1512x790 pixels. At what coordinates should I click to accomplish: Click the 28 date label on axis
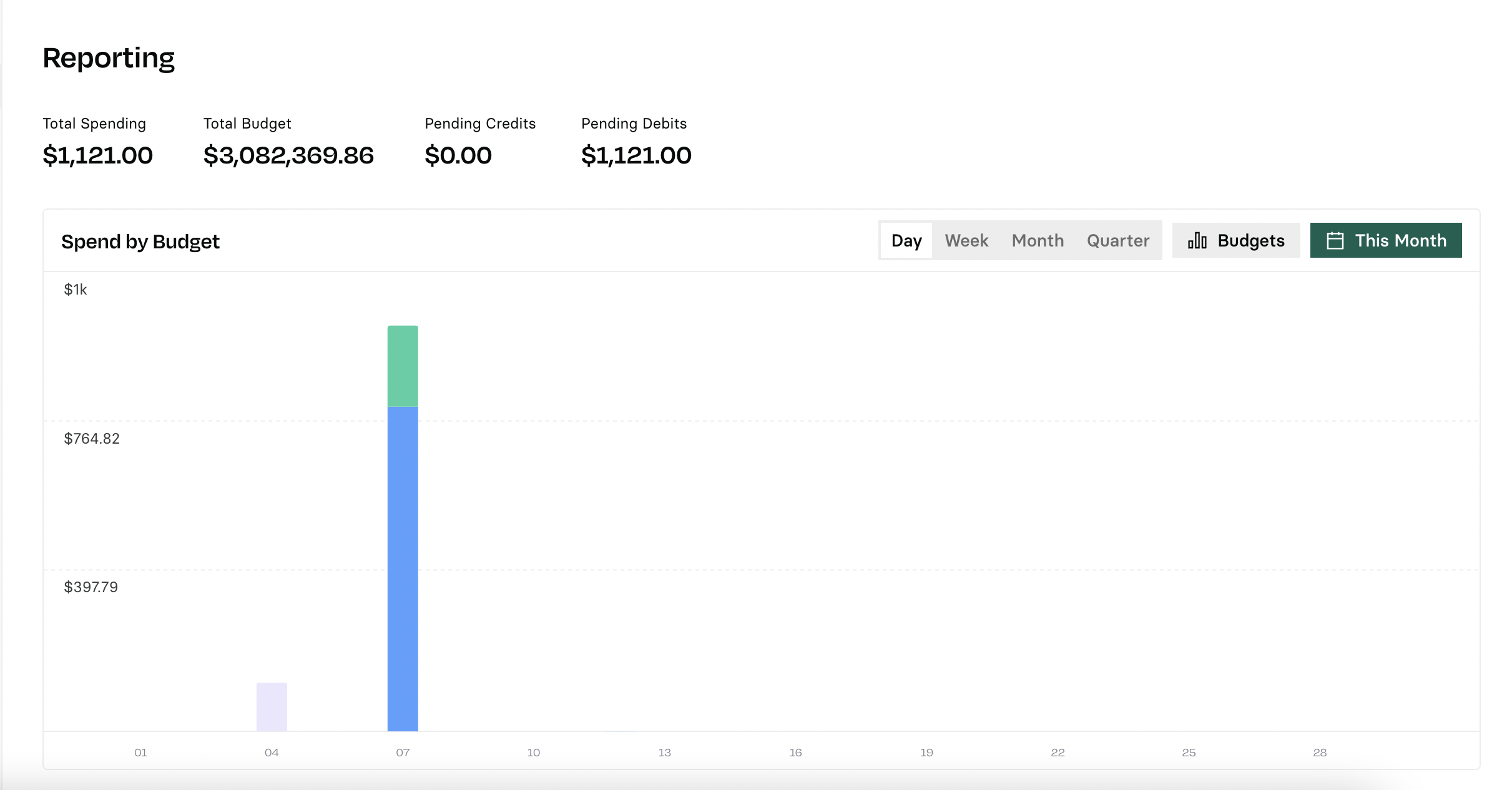[x=1320, y=753]
